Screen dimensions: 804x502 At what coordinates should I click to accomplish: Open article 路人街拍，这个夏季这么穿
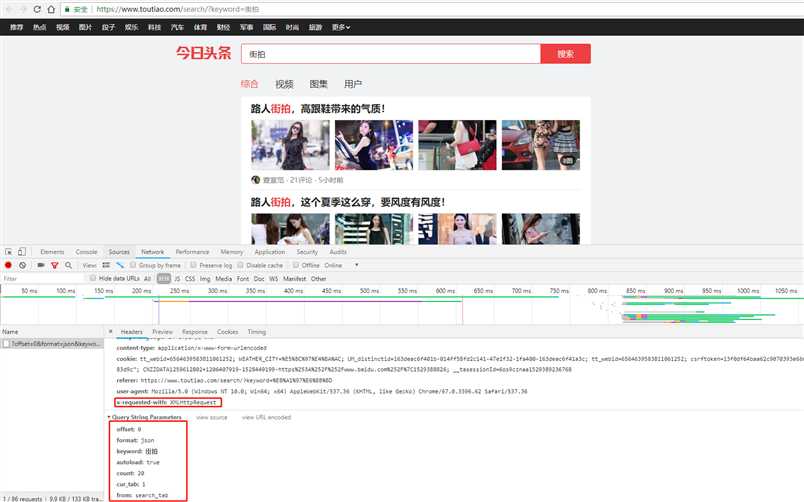(x=348, y=202)
